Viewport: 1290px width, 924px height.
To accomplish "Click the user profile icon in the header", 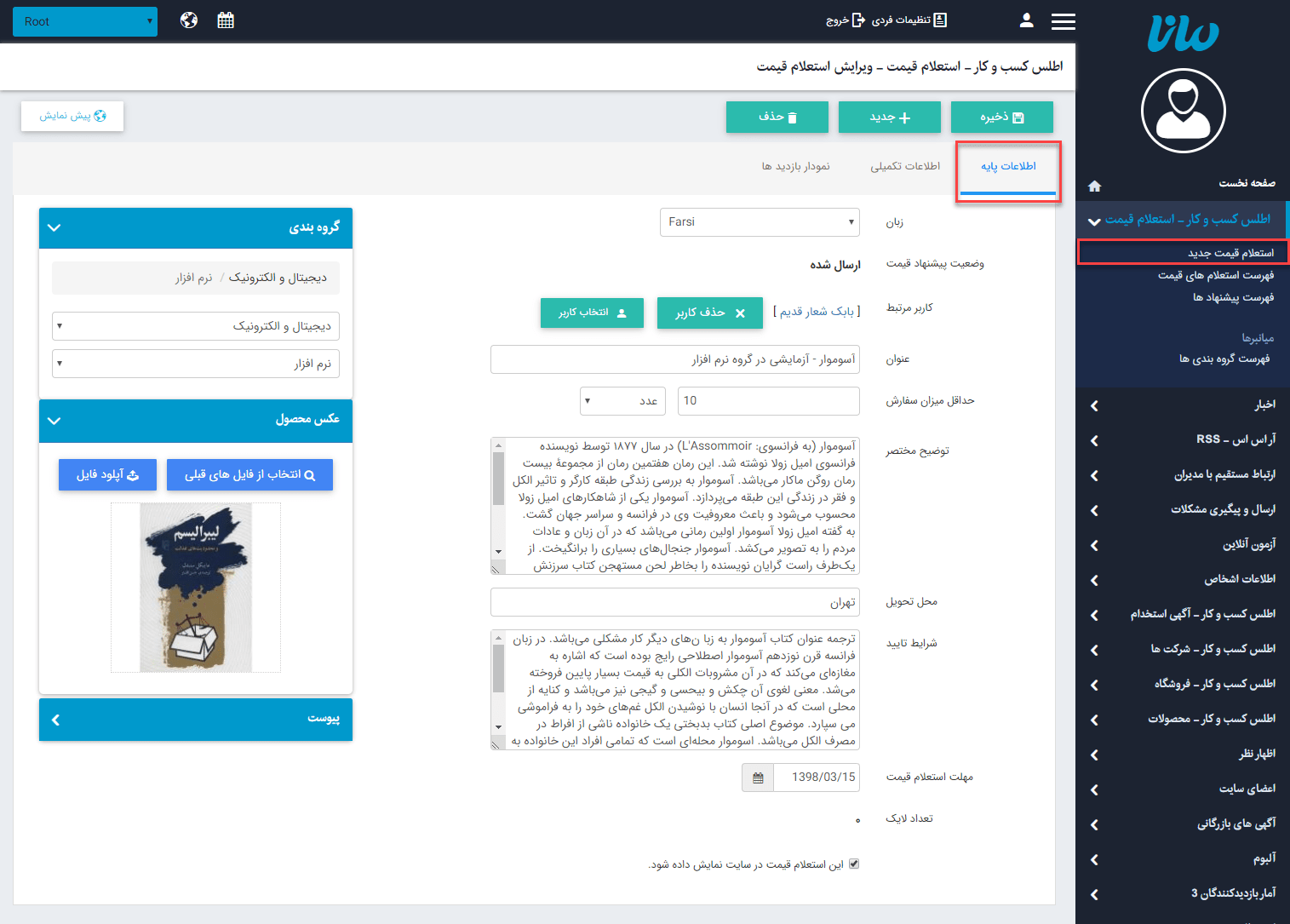I will [1026, 20].
